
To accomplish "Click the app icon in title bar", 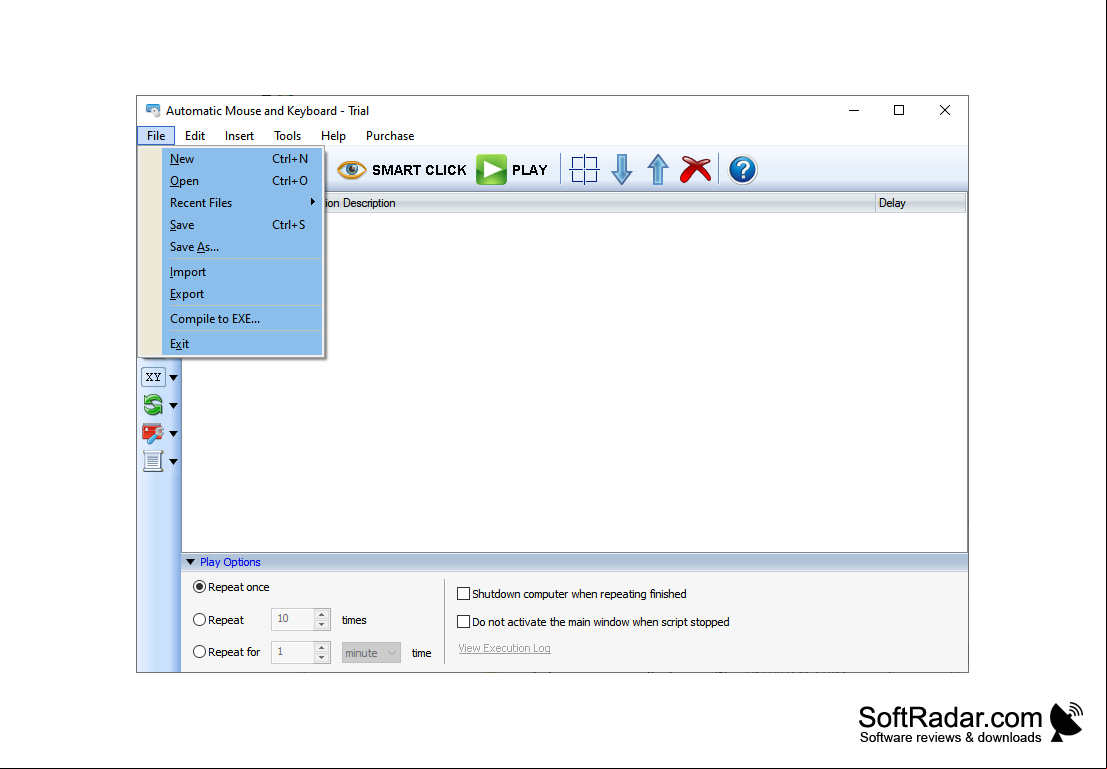I will (x=153, y=111).
